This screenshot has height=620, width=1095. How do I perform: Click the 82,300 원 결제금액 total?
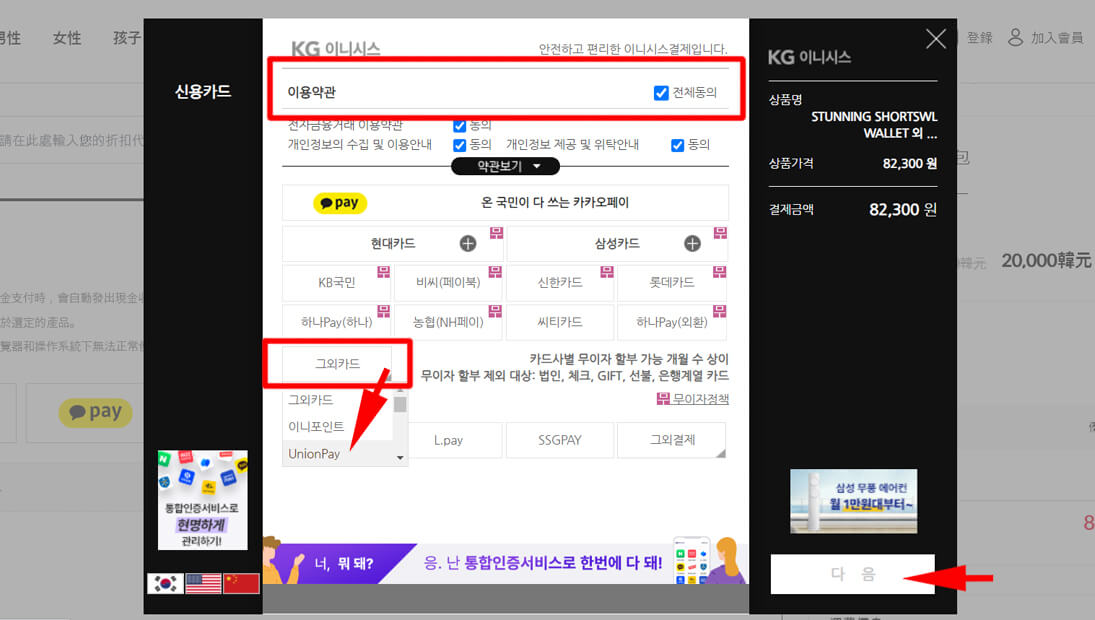[x=903, y=209]
